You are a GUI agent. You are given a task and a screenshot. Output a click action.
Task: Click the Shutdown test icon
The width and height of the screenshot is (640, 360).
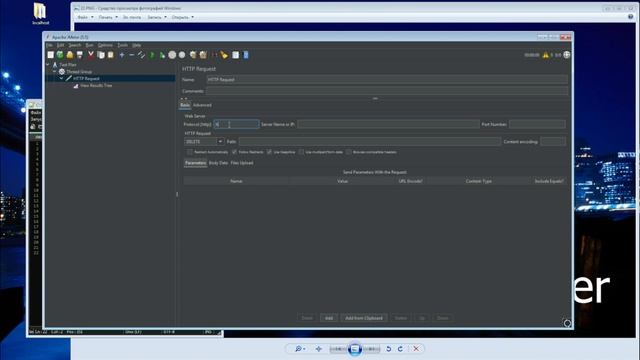pyautogui.click(x=182, y=55)
